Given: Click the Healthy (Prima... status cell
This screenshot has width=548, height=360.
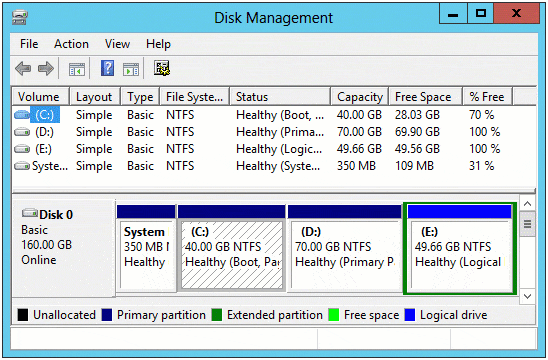Looking at the screenshot, I should click(x=280, y=132).
